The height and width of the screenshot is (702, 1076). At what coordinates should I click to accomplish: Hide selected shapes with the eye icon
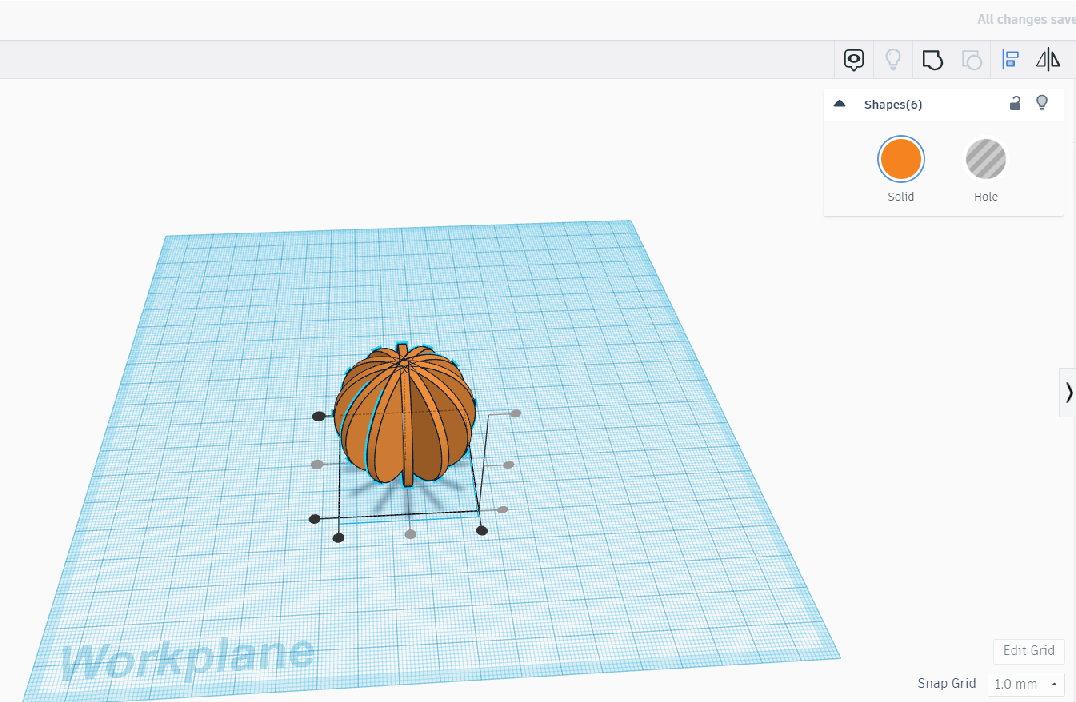[x=853, y=59]
